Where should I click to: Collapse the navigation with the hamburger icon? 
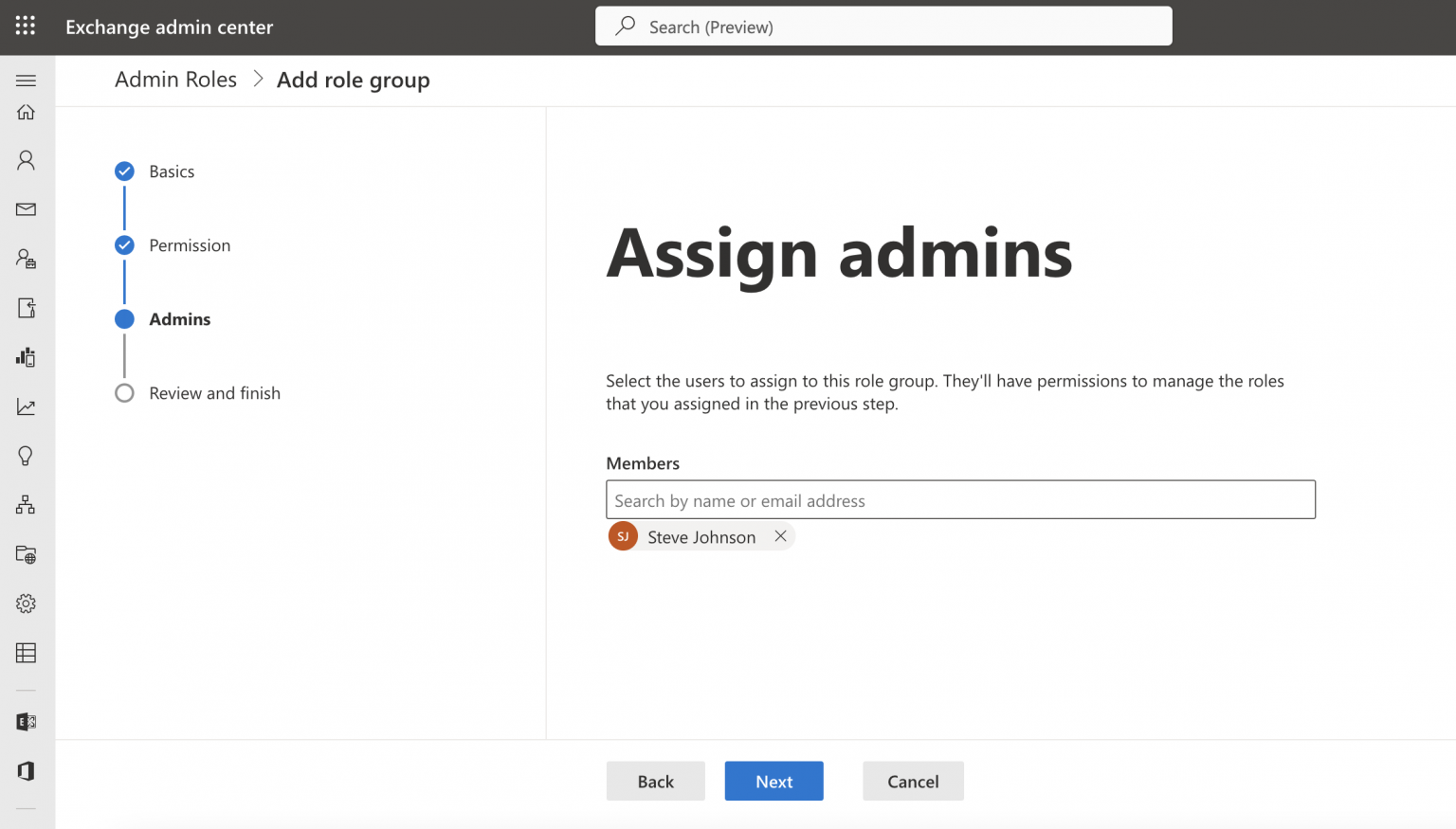point(26,80)
